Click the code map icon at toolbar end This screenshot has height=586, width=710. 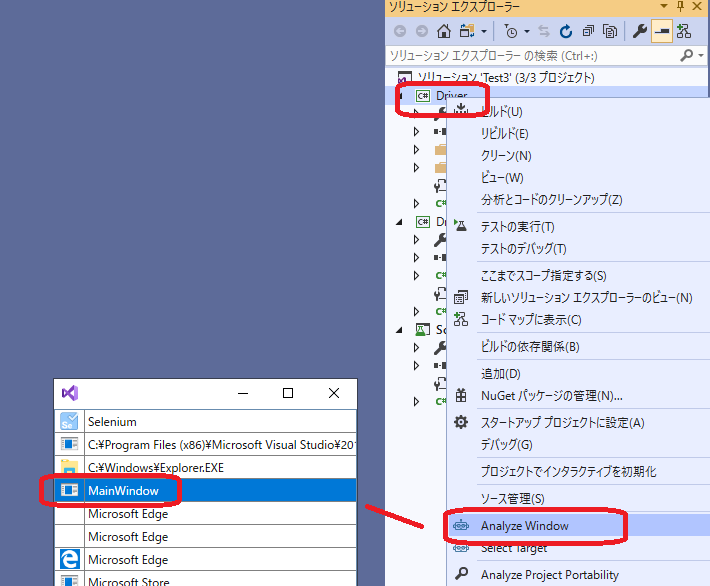point(684,31)
